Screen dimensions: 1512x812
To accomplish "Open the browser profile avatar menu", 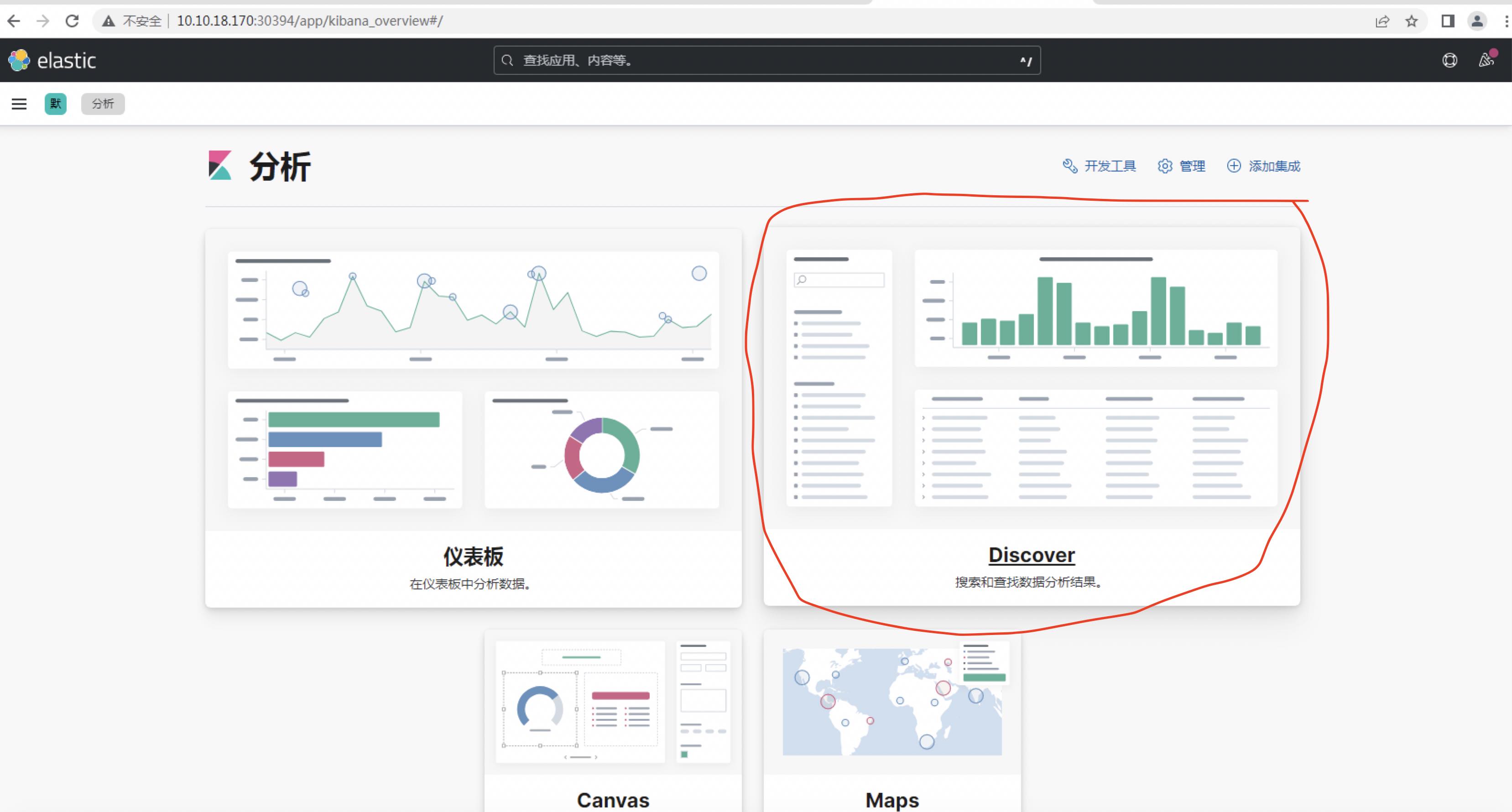I will [x=1477, y=21].
